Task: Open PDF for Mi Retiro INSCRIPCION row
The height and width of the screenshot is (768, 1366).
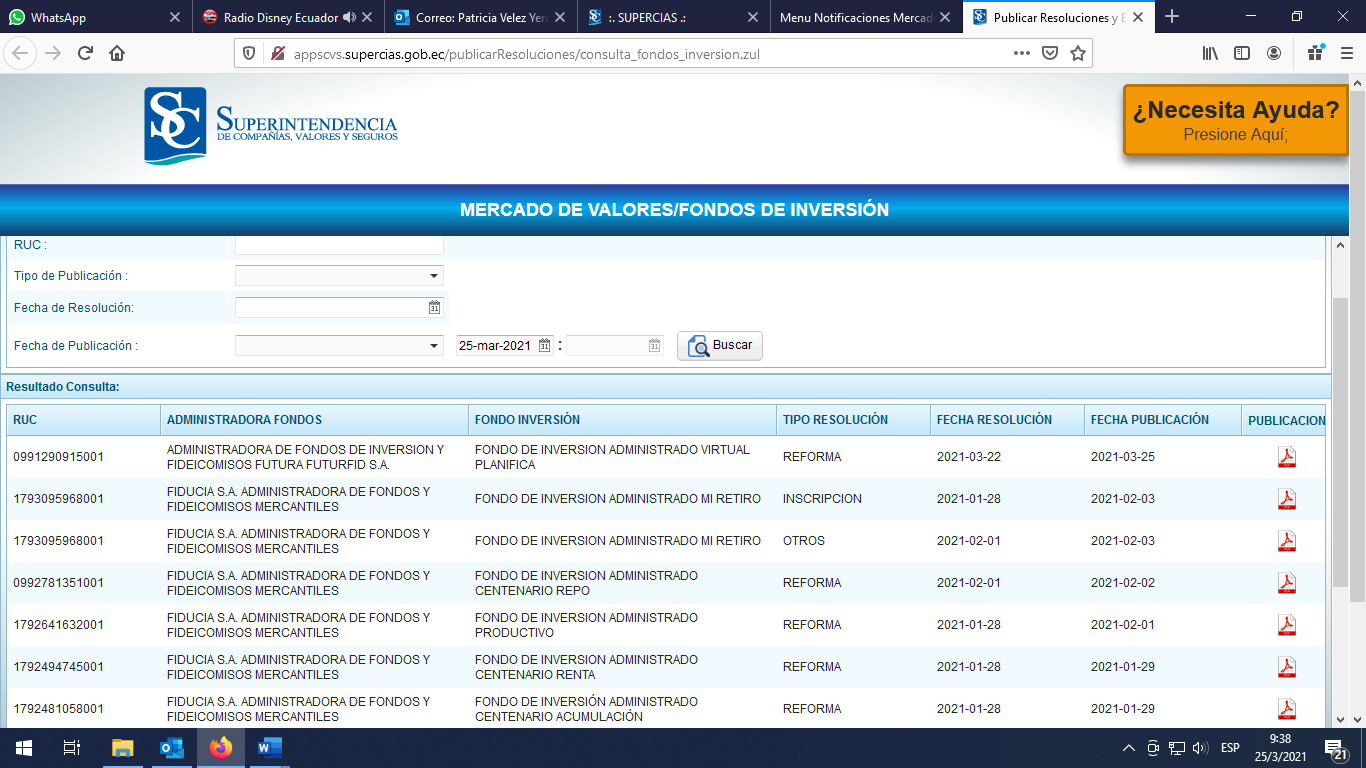Action: coord(1286,499)
